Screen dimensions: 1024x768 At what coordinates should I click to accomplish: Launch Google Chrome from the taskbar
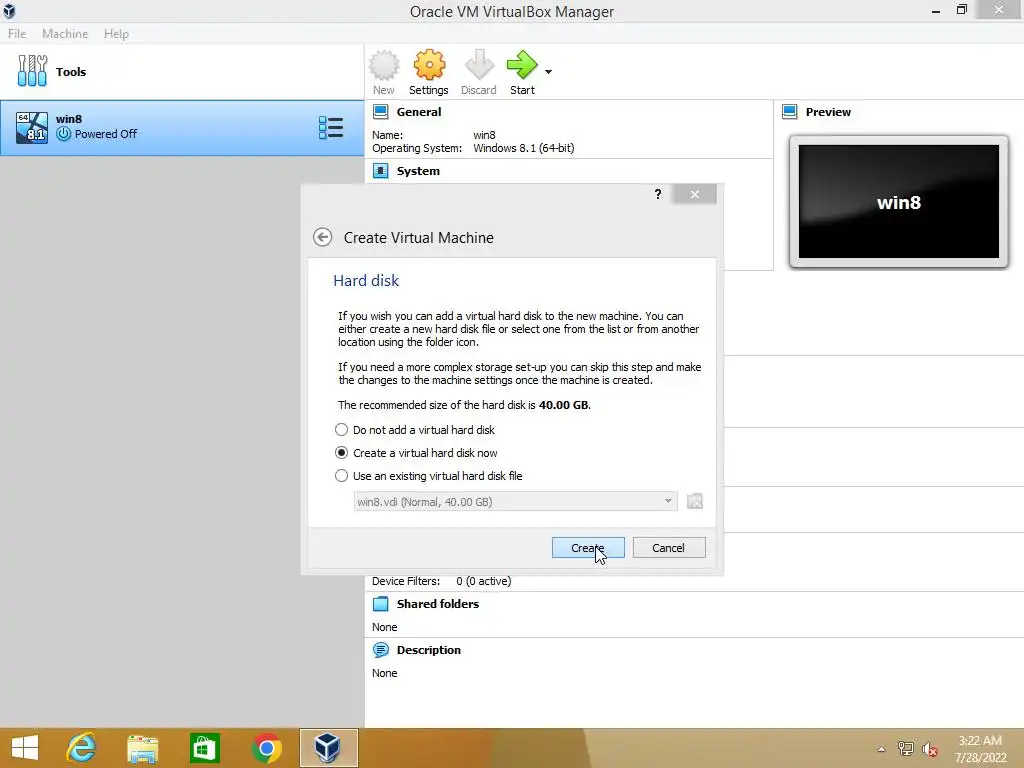tap(266, 748)
